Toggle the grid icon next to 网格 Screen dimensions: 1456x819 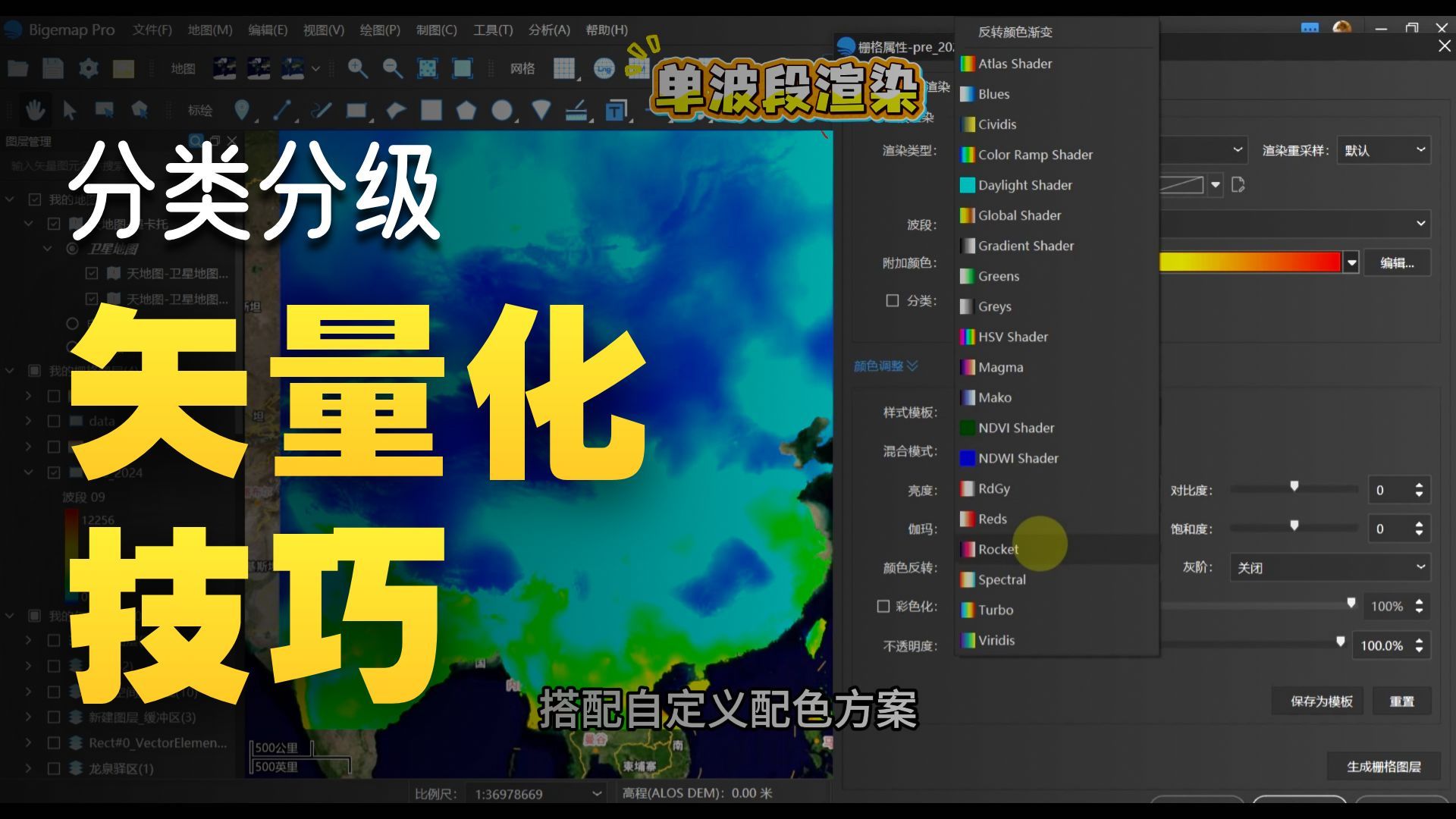coord(564,69)
